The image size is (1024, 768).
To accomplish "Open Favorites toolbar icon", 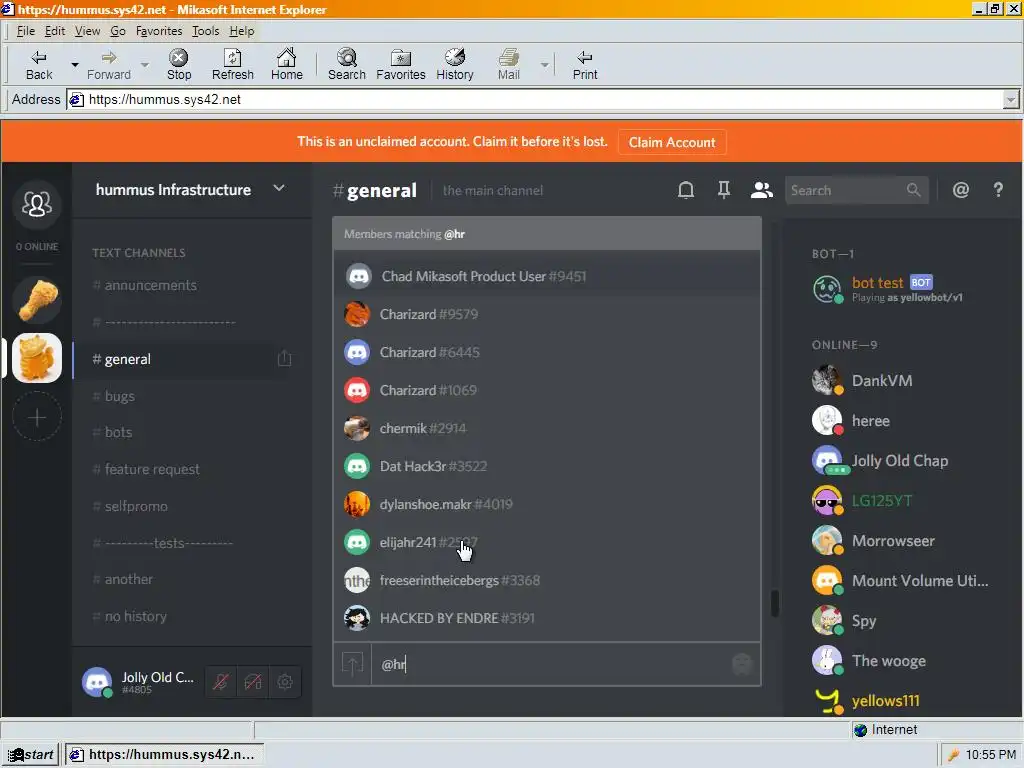I will tap(400, 65).
